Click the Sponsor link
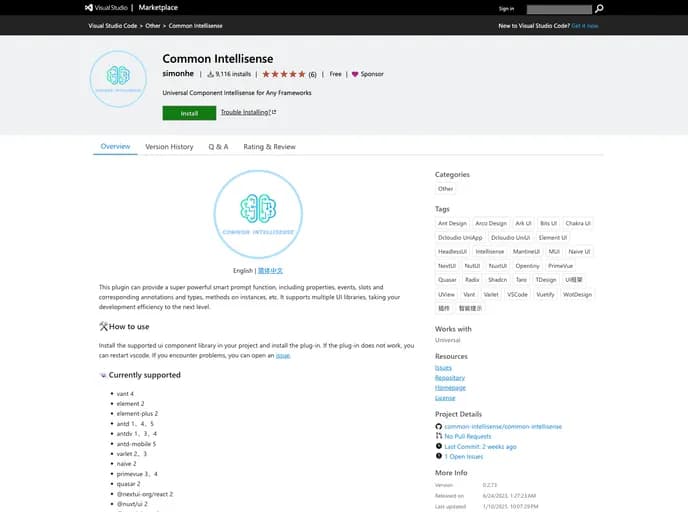The width and height of the screenshot is (688, 512). coord(372,74)
